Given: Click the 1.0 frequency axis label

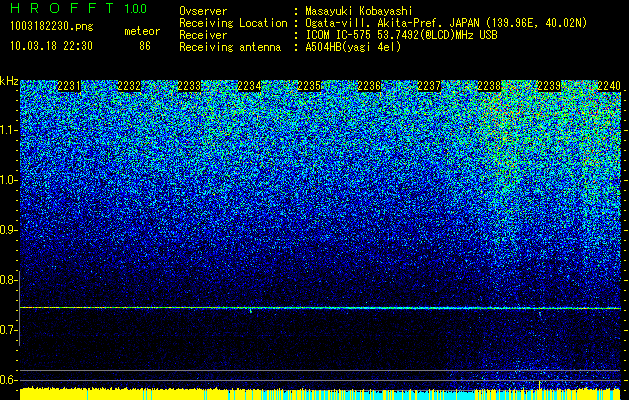Looking at the screenshot, I should coord(9,180).
